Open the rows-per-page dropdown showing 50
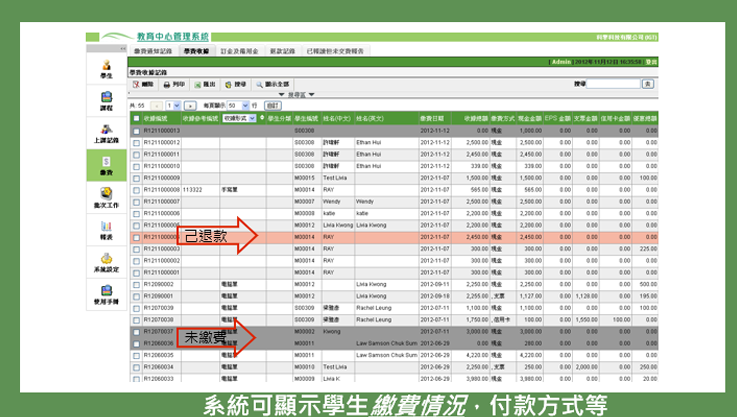 [x=238, y=106]
